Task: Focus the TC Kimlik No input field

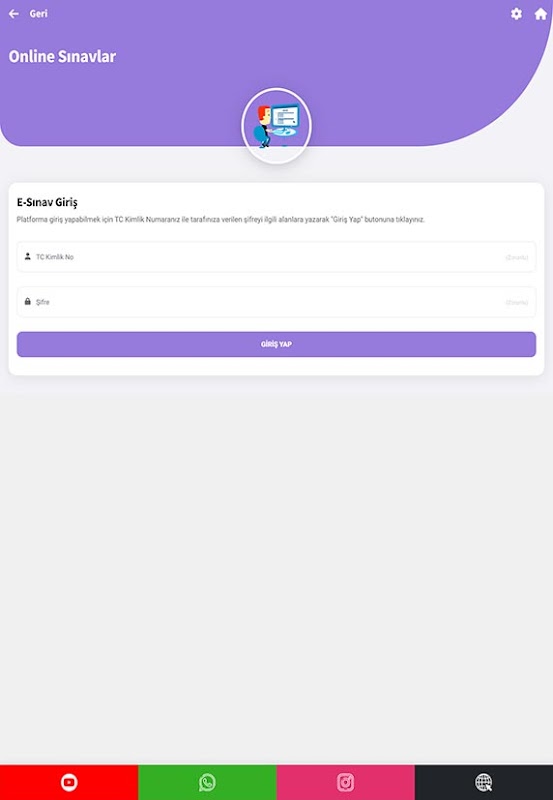Action: point(276,257)
